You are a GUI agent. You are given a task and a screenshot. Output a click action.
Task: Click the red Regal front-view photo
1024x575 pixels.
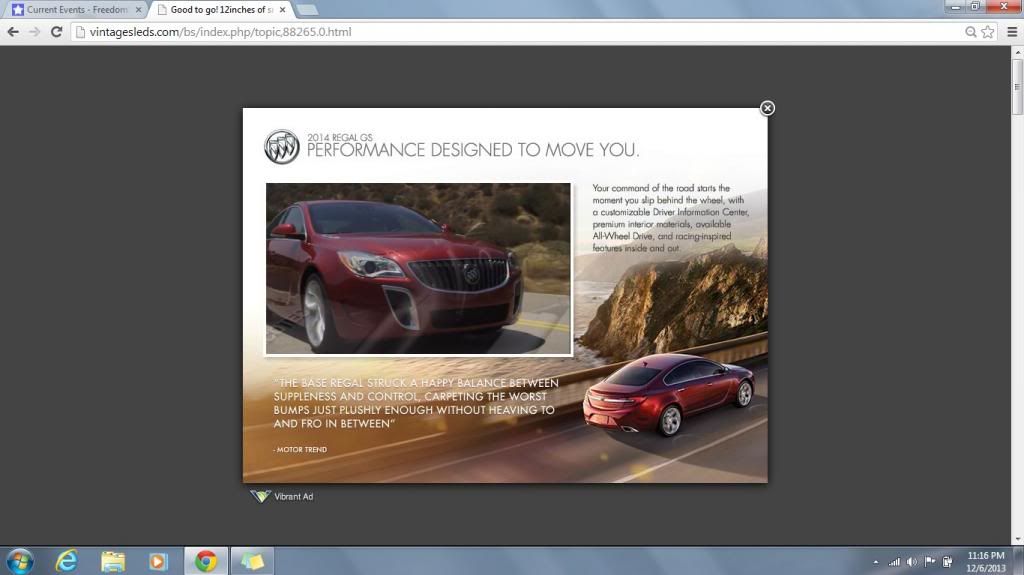click(418, 268)
